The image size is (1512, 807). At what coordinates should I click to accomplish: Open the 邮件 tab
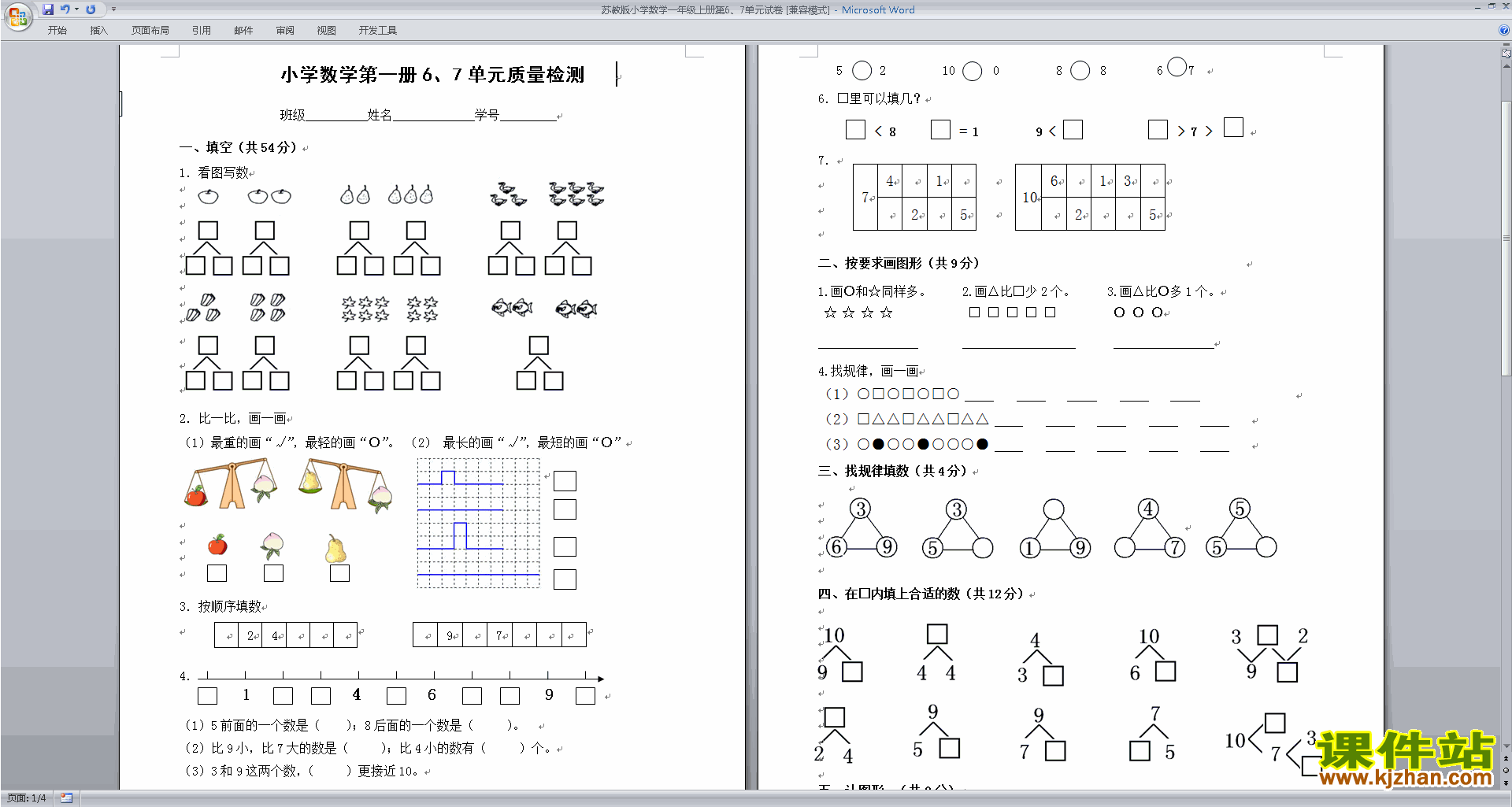243,30
